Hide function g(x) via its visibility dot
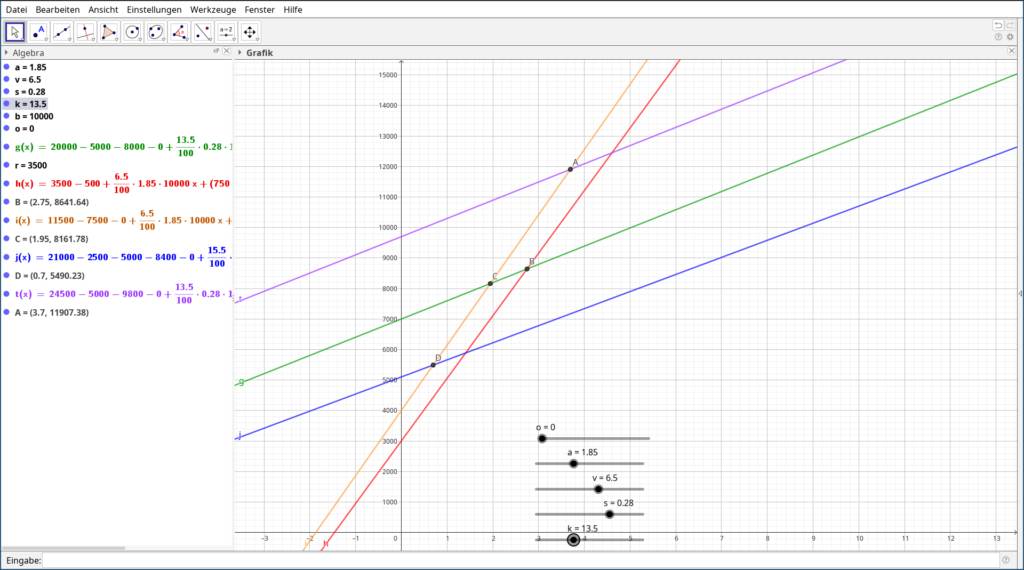The width and height of the screenshot is (1024, 570). (x=6, y=147)
